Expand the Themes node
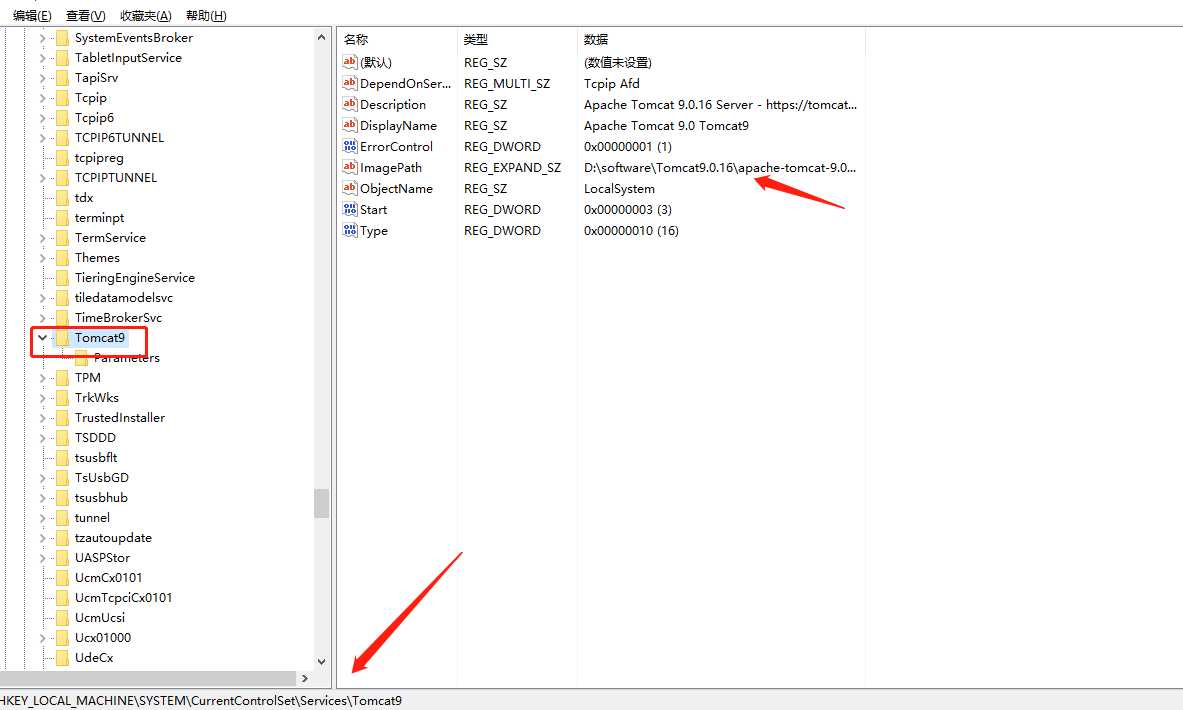 click(40, 257)
